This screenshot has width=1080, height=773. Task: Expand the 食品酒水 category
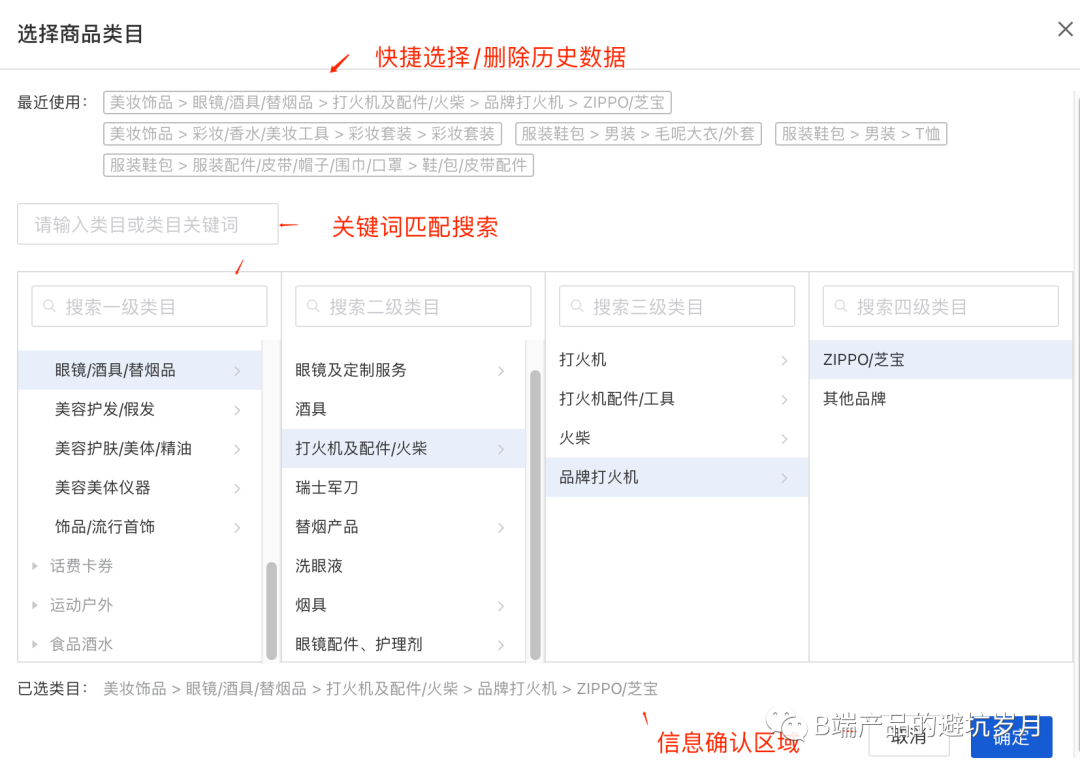tap(35, 643)
